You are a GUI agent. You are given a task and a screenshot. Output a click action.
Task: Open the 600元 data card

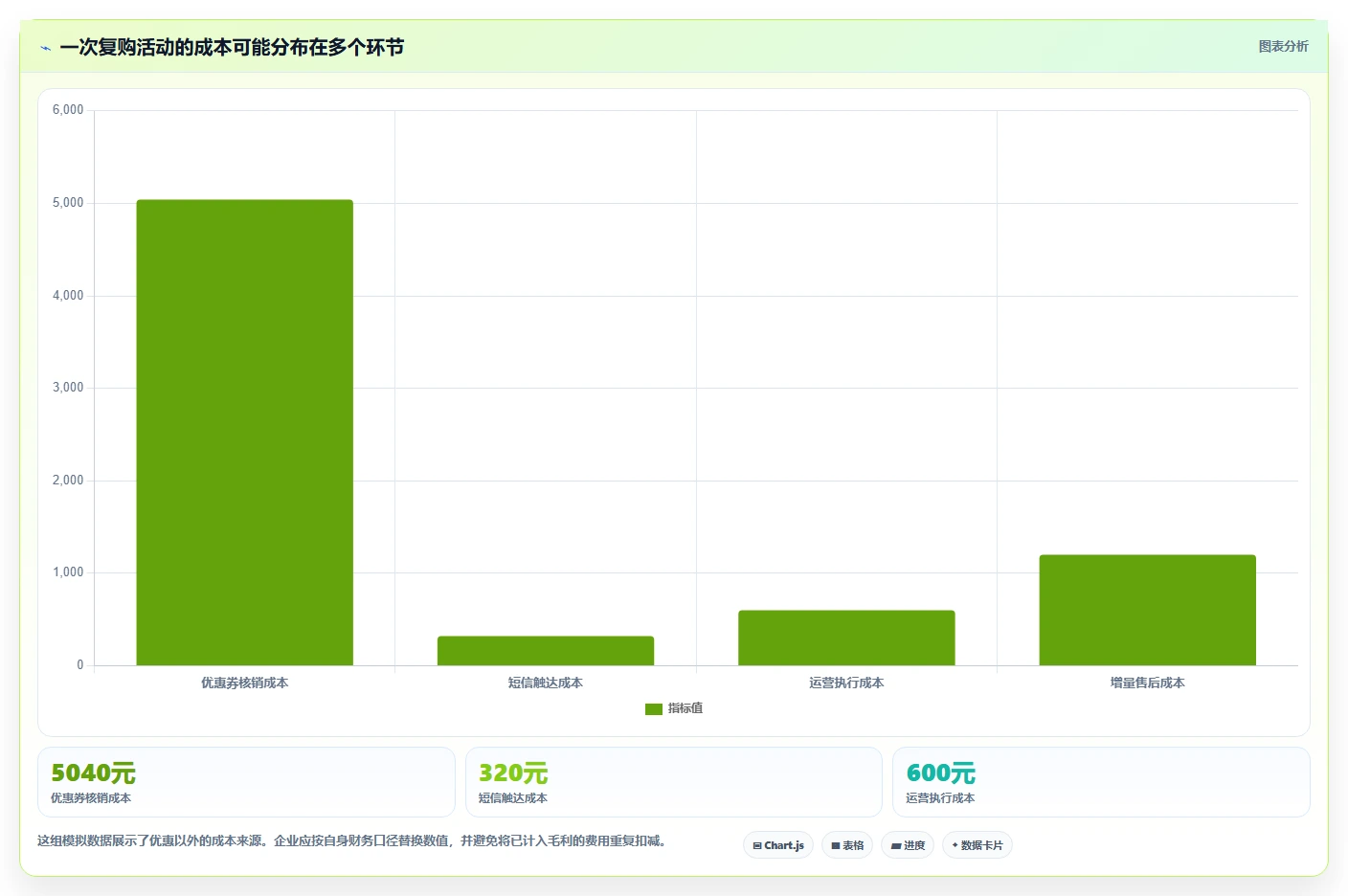1101,782
